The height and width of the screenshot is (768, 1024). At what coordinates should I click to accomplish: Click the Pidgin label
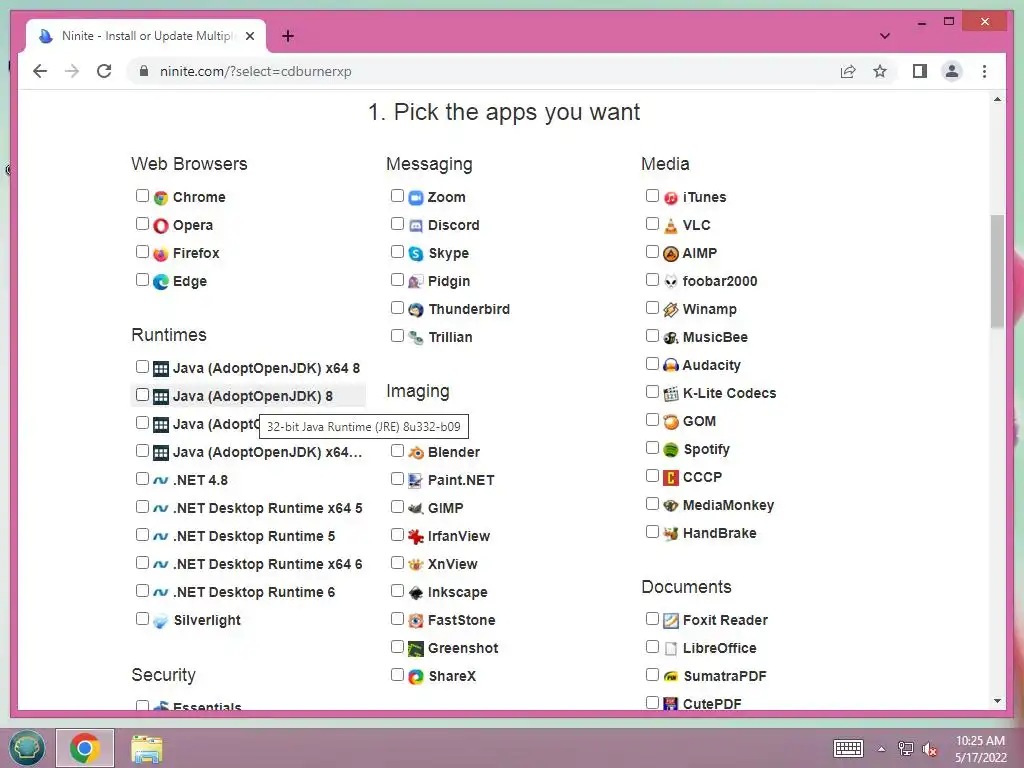[x=449, y=281]
